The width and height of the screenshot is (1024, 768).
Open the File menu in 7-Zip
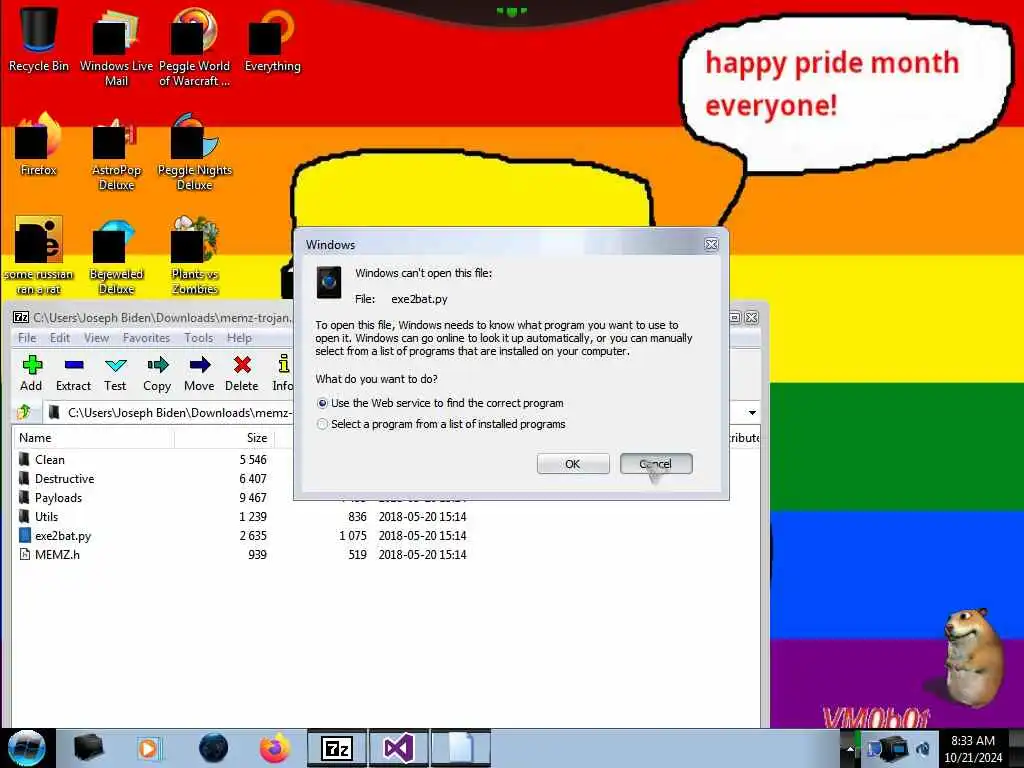point(27,338)
